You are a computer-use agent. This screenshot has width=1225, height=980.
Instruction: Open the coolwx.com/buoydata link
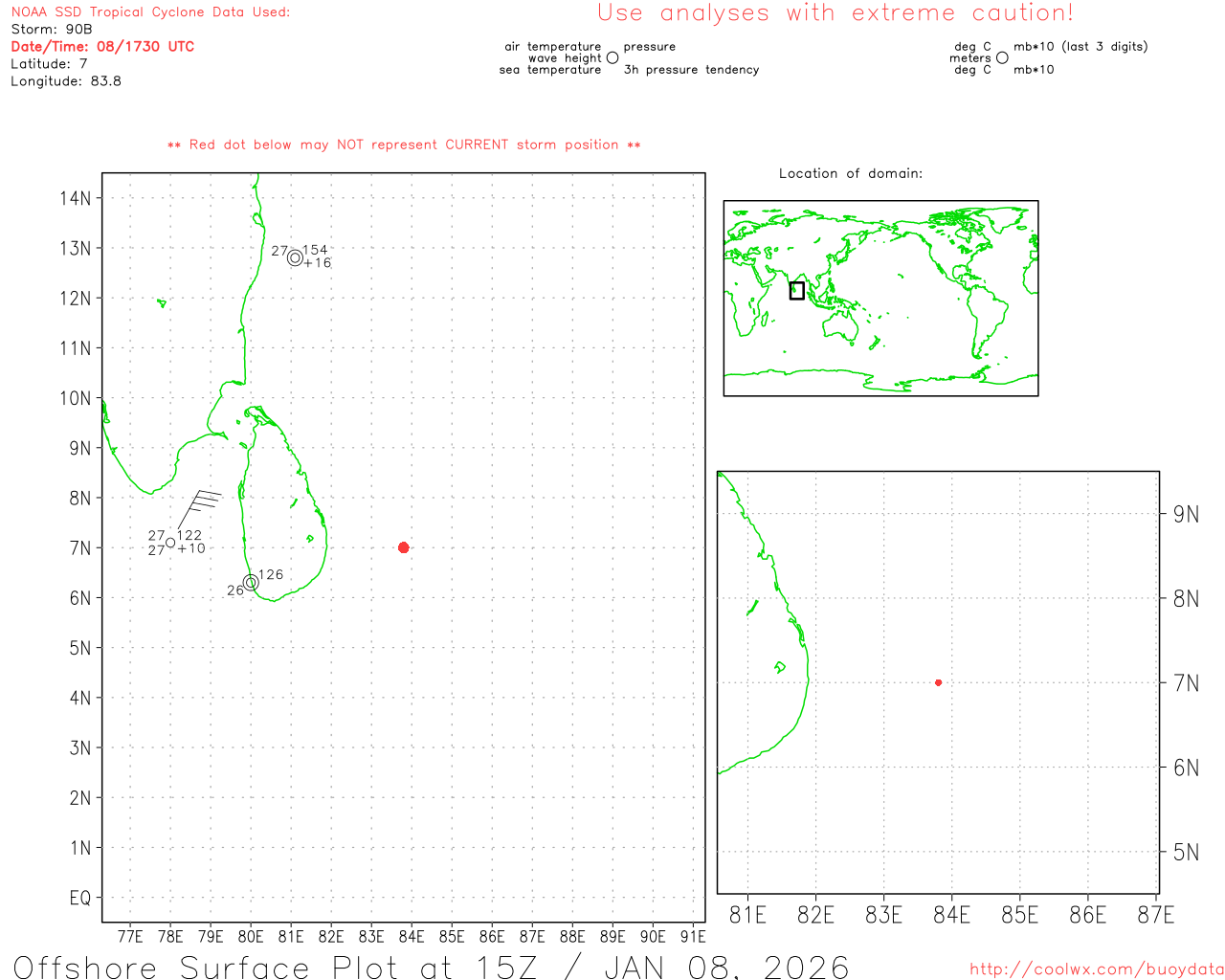1097,969
